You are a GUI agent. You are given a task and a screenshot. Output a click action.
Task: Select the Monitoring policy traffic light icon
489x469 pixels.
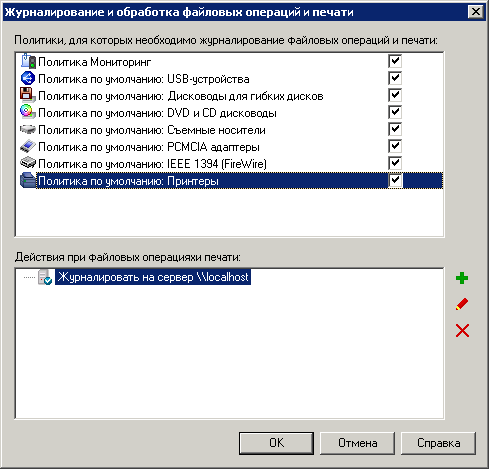coord(28,61)
